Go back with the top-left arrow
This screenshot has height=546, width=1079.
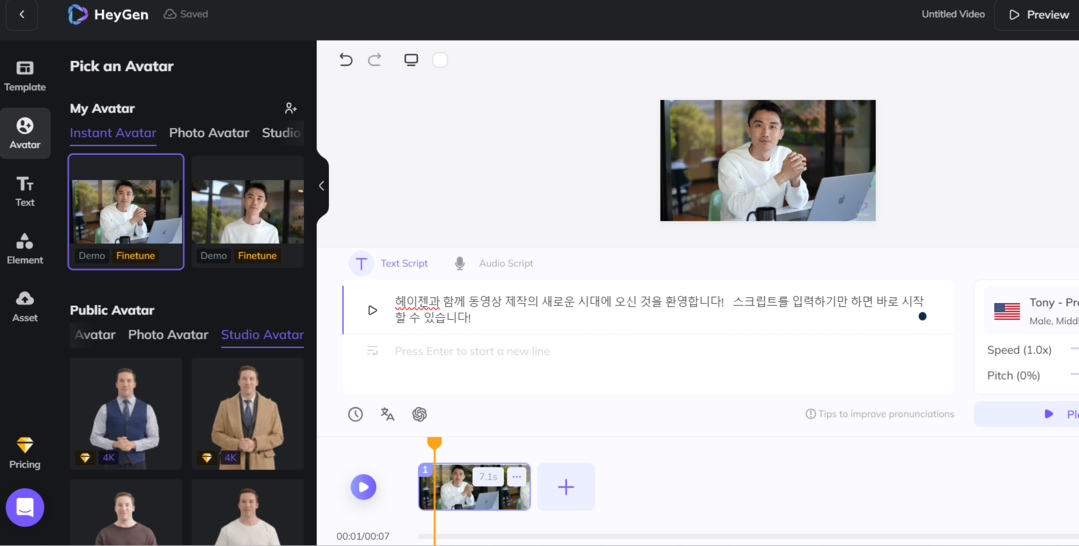[x=21, y=14]
